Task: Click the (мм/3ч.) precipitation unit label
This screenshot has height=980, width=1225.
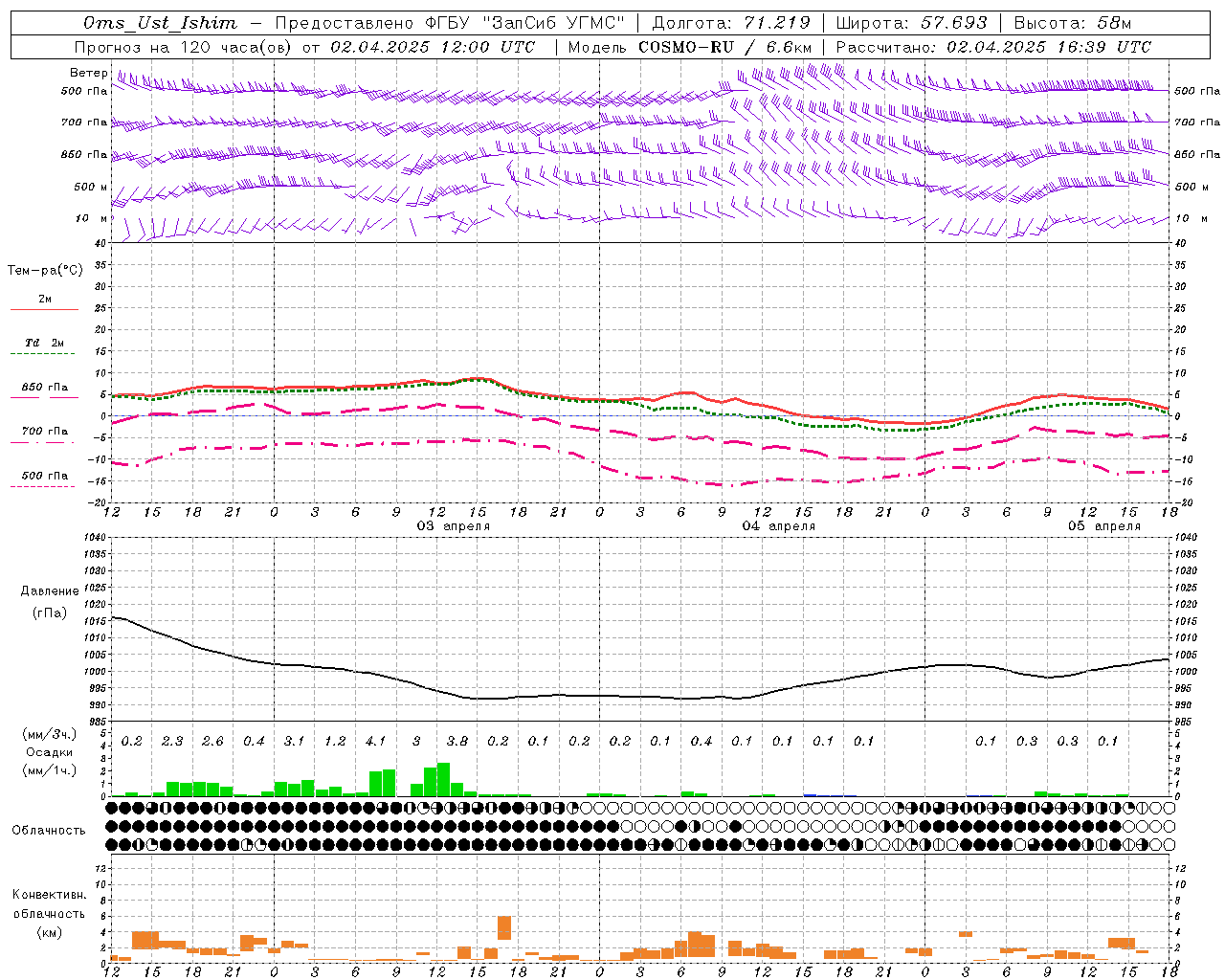Action: [x=49, y=735]
